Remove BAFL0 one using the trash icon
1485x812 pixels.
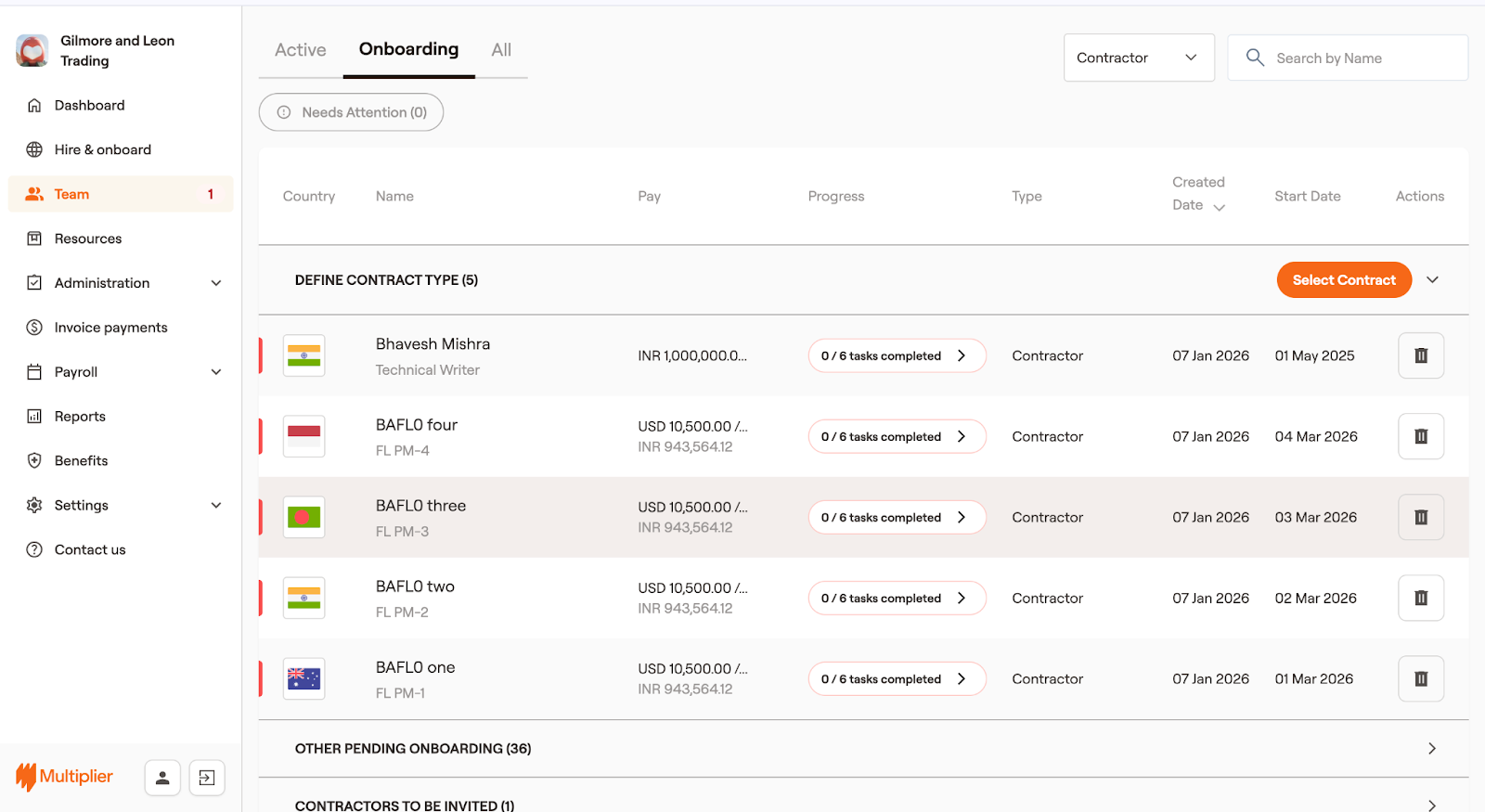(1420, 679)
